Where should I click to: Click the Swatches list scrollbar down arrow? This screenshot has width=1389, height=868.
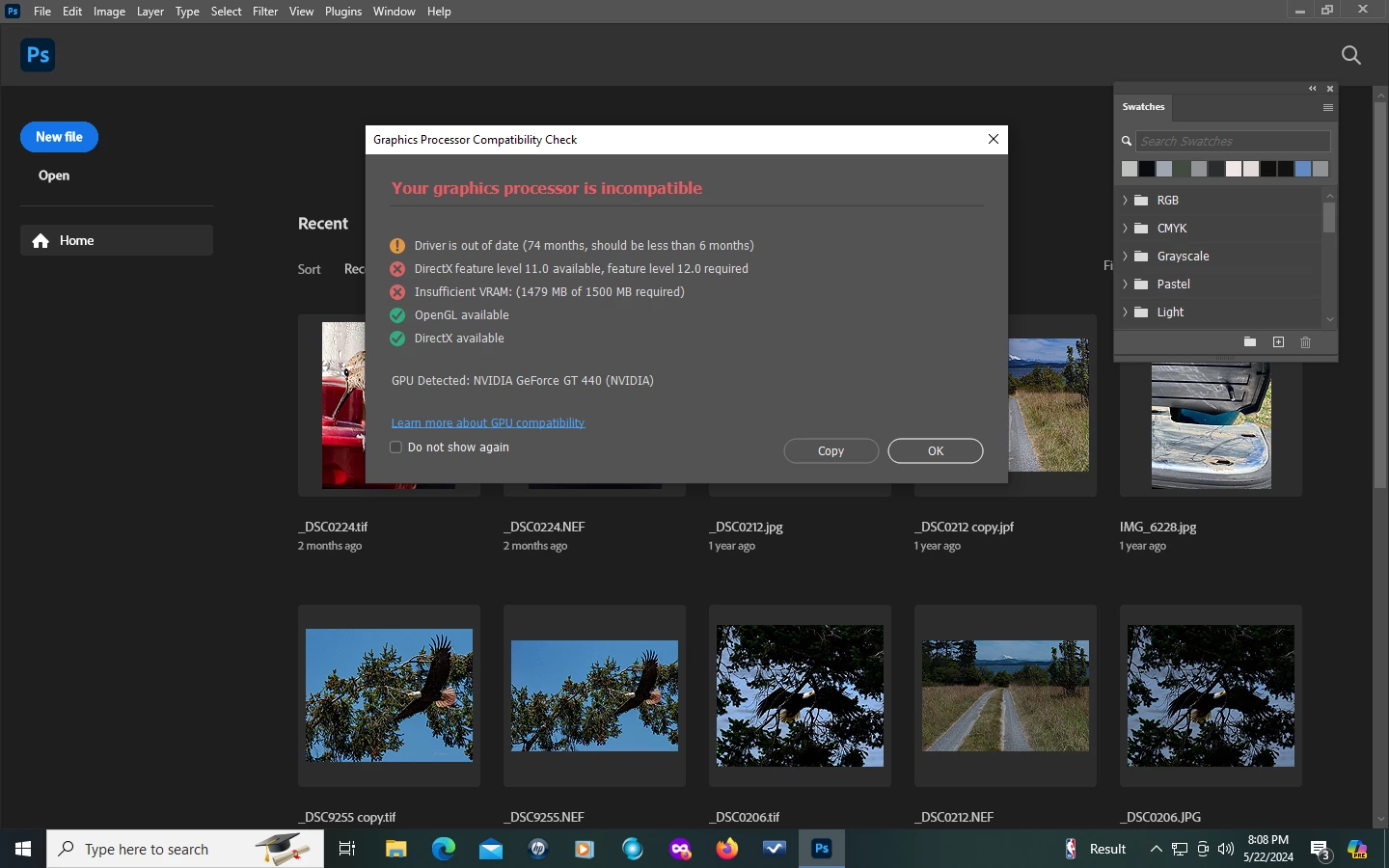tap(1329, 319)
